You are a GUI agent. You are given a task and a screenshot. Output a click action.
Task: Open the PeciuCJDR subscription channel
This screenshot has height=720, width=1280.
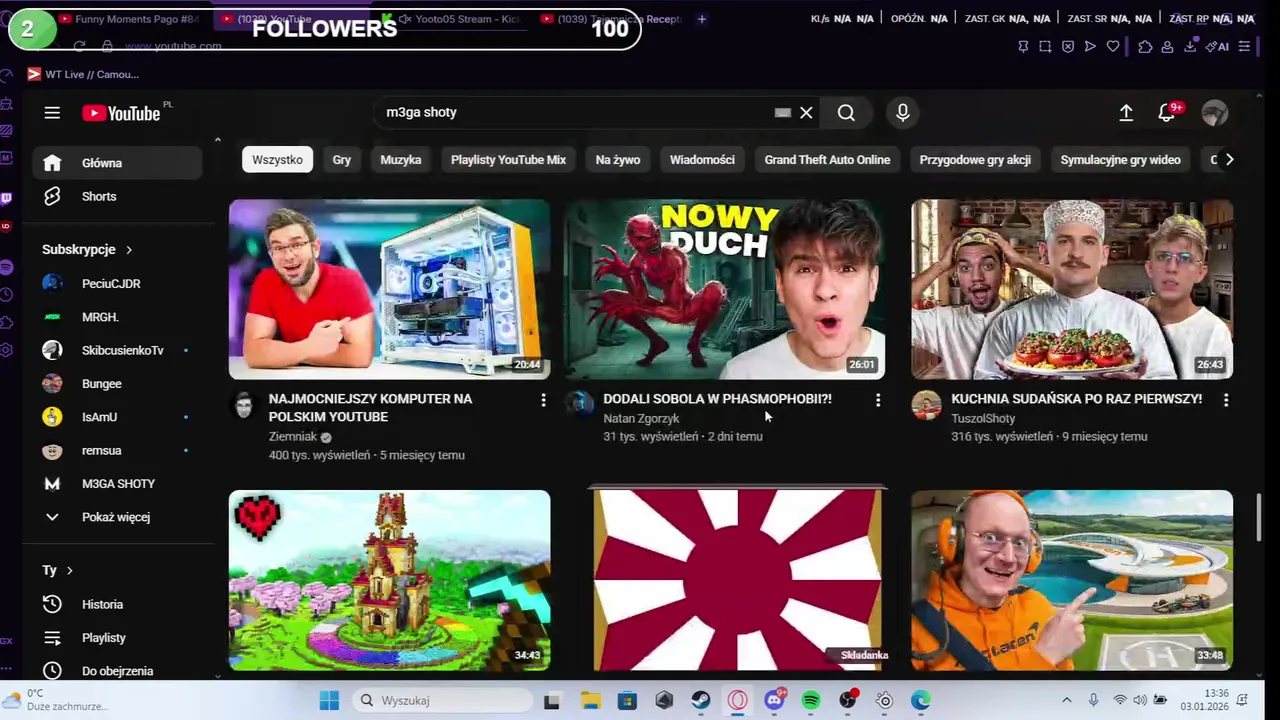tap(118, 283)
